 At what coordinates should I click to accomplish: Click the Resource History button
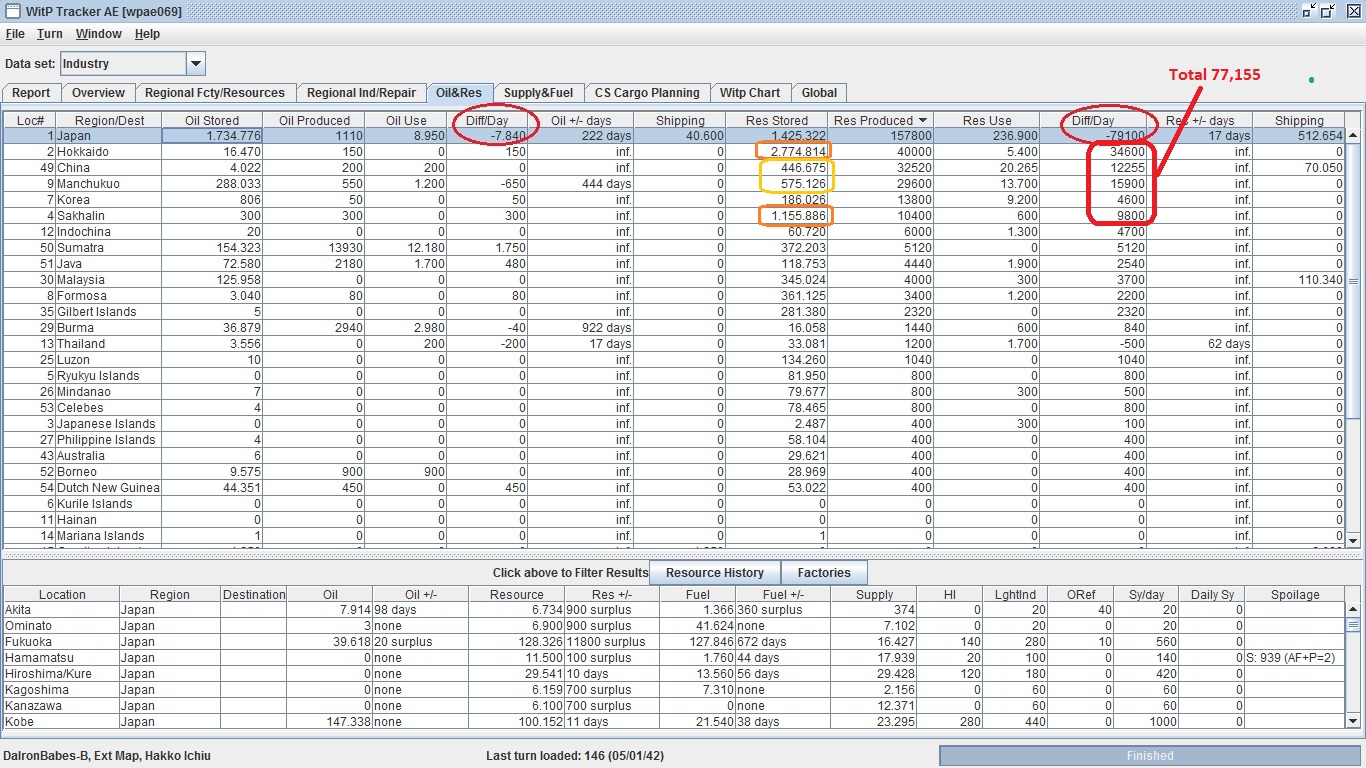tap(715, 573)
